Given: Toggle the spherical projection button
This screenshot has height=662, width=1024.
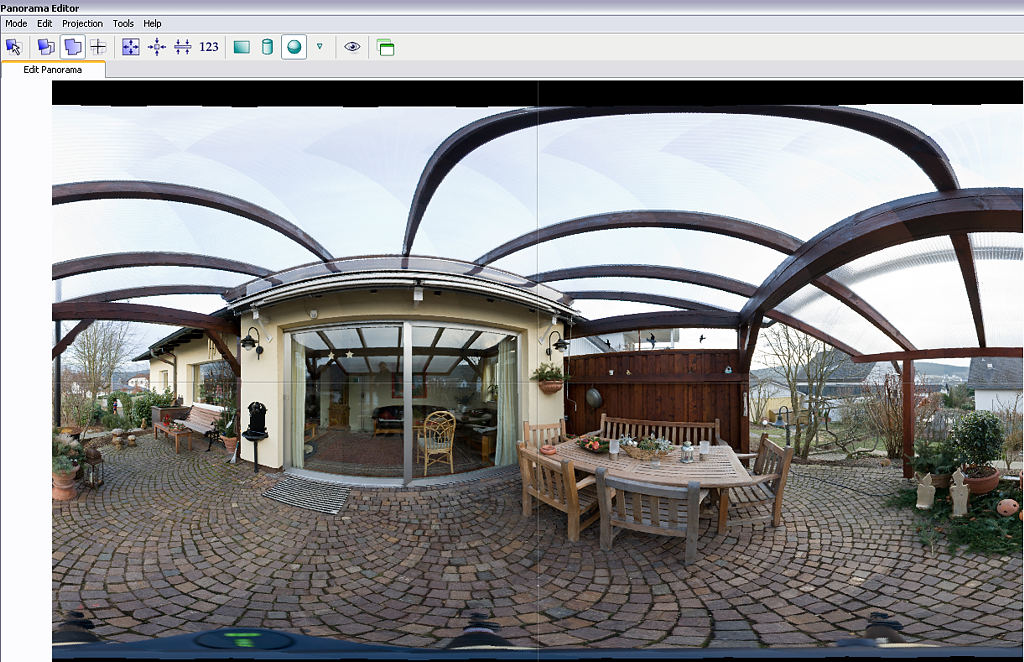Looking at the screenshot, I should tap(294, 46).
